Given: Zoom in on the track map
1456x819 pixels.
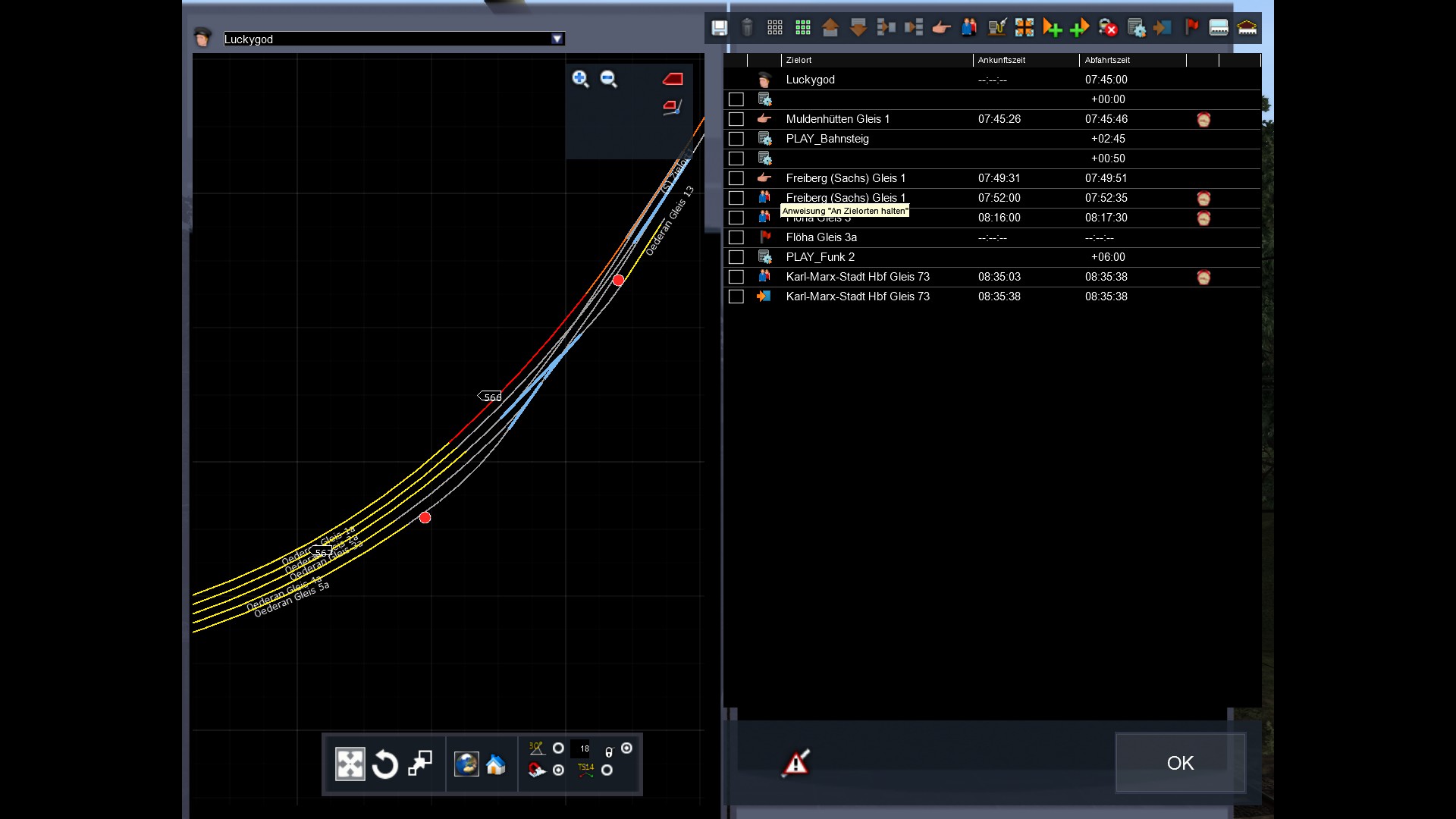Looking at the screenshot, I should pos(580,79).
